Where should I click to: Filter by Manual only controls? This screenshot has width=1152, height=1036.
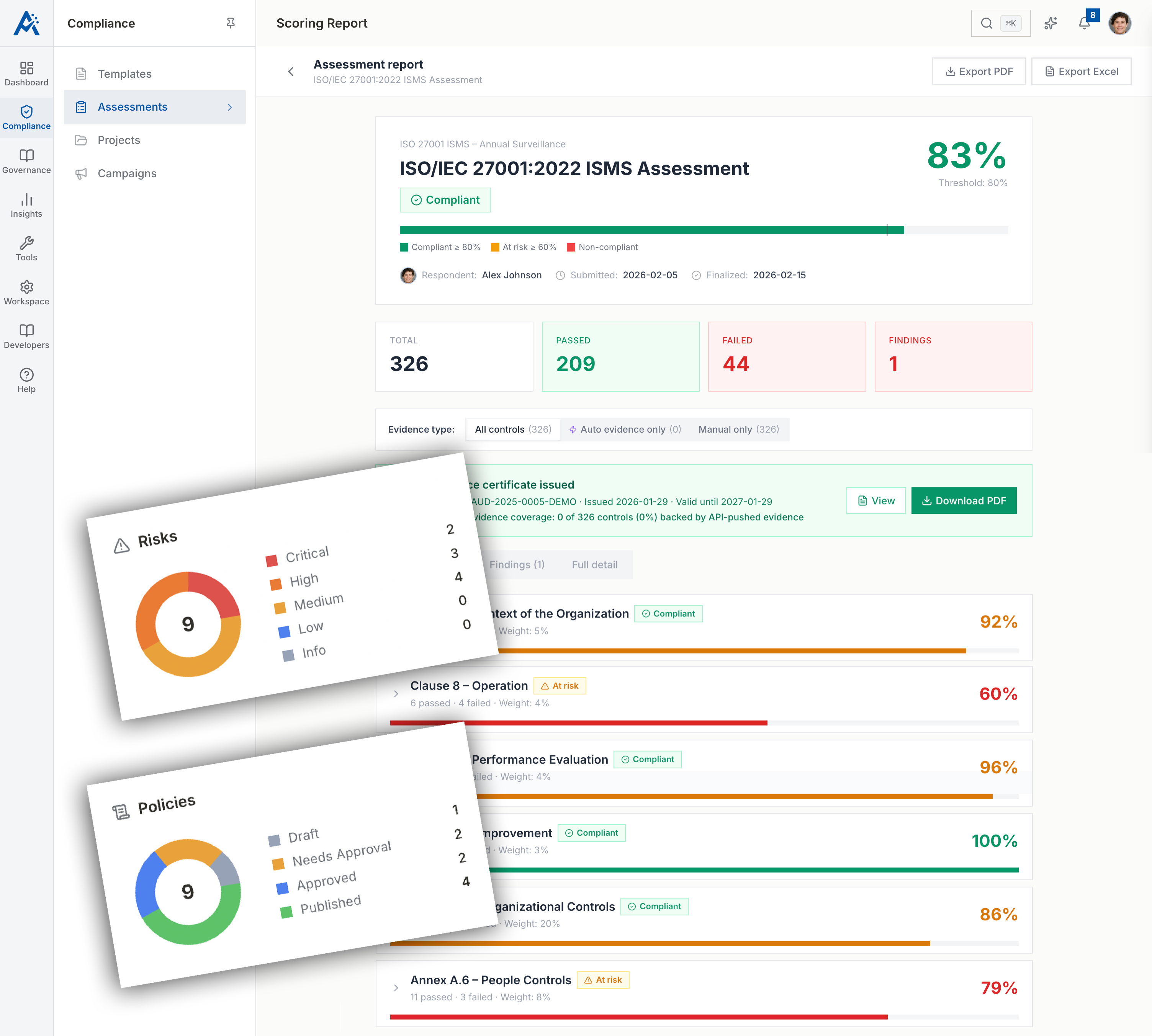[739, 429]
